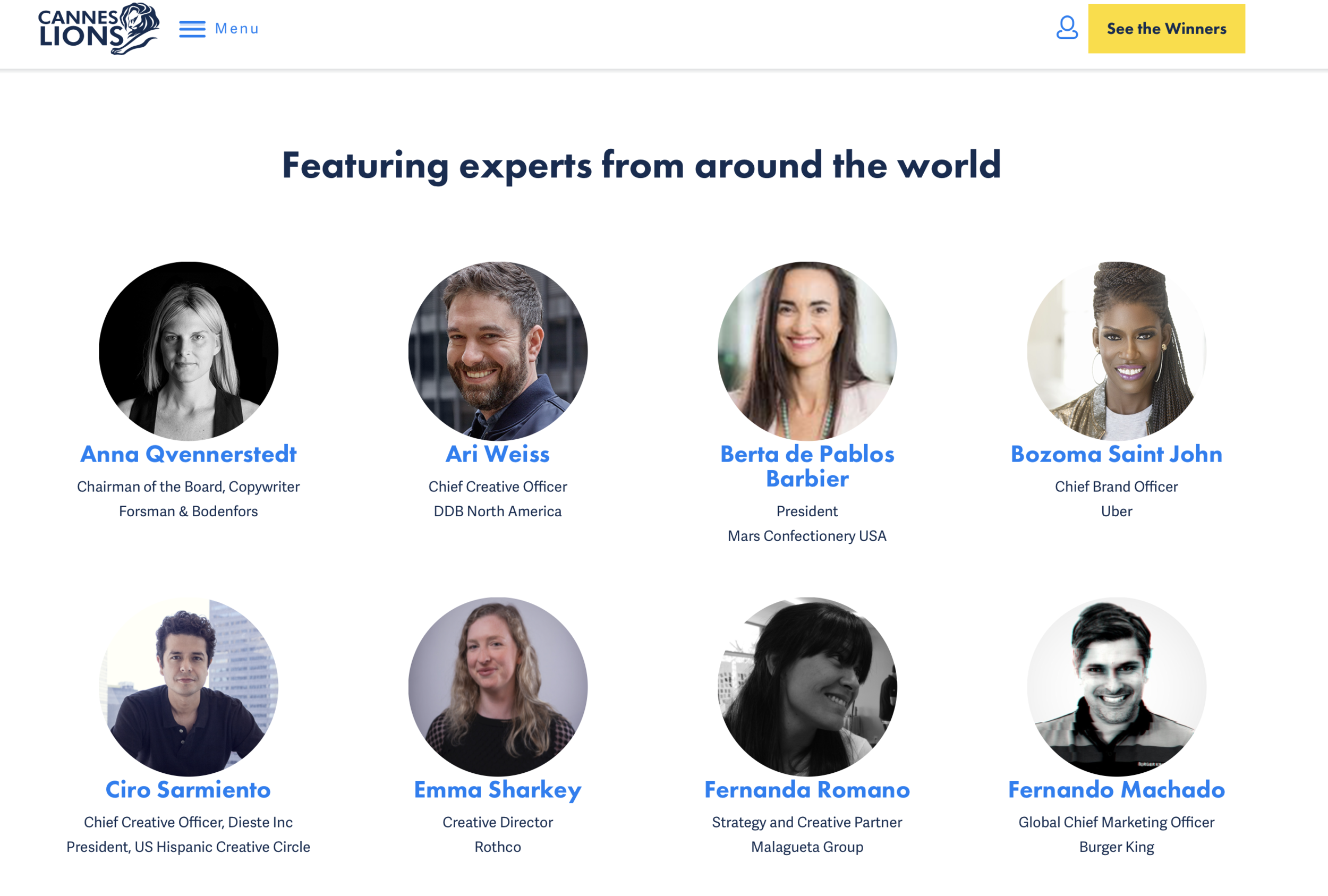Select the Fernanda Romano name link
Screen dimensions: 1328x896
tap(807, 790)
